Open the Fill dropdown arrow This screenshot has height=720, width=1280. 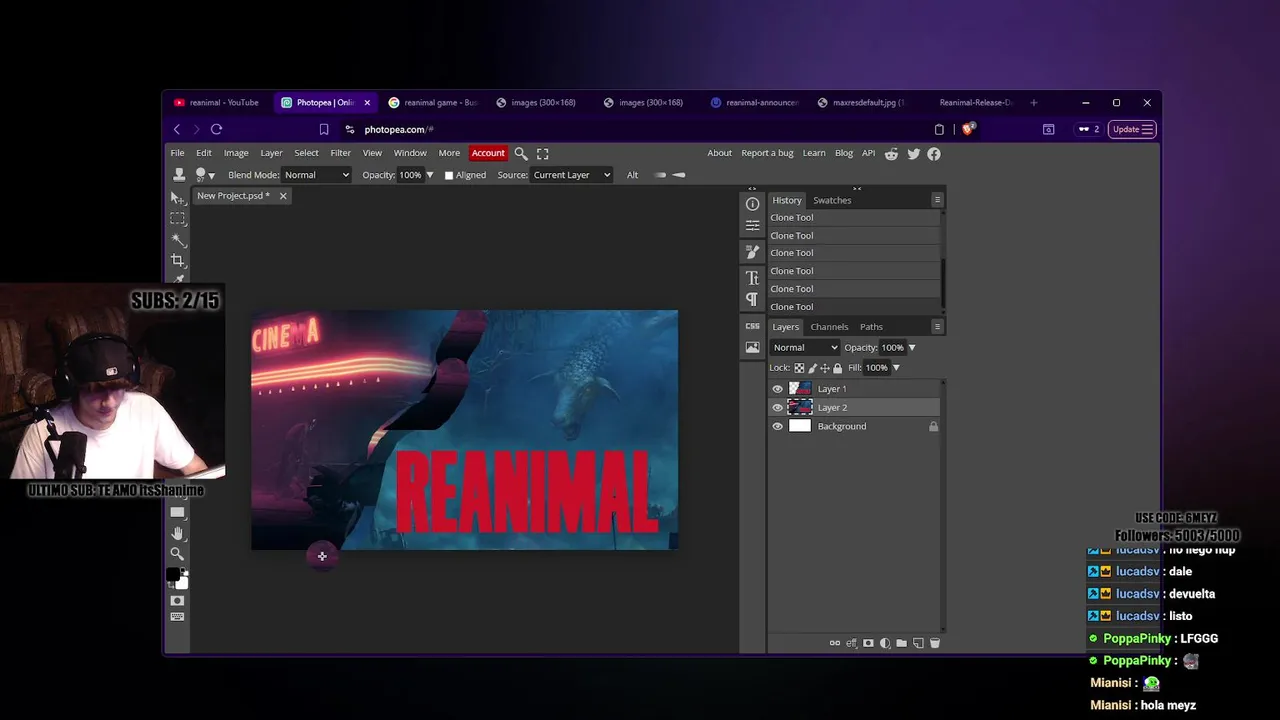(x=895, y=368)
